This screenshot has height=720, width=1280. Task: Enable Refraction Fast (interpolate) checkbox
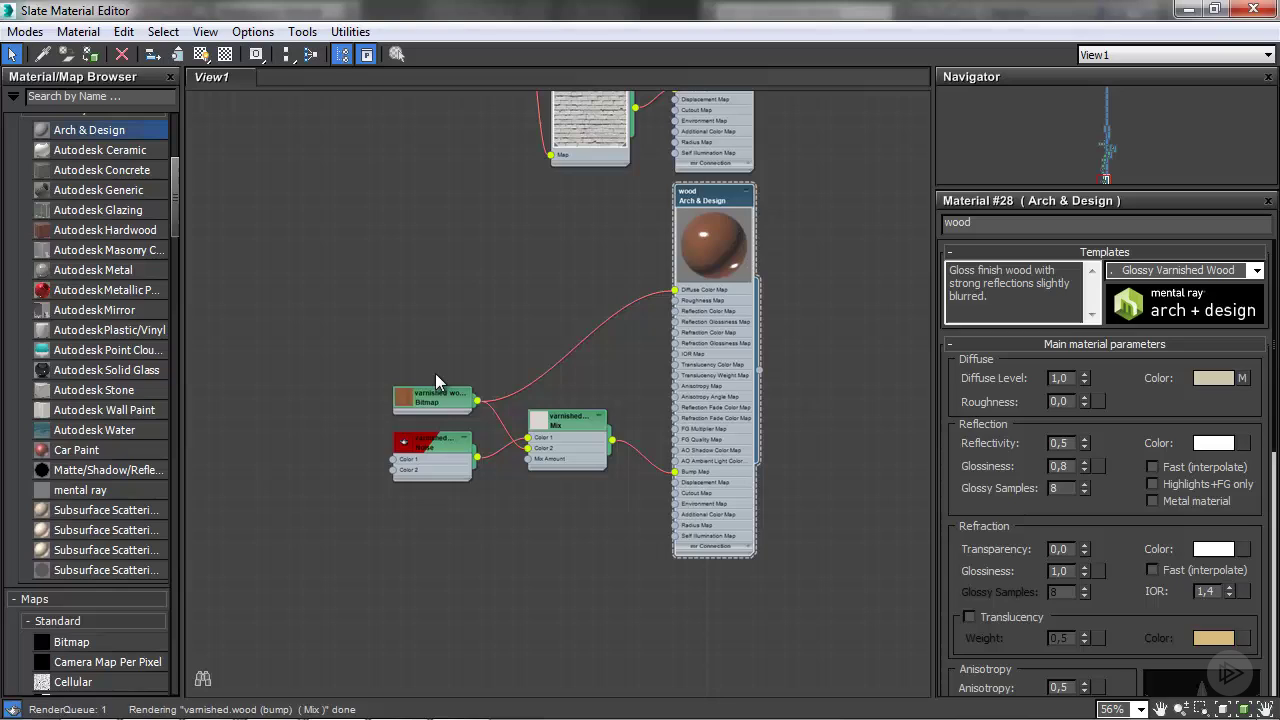point(1152,570)
